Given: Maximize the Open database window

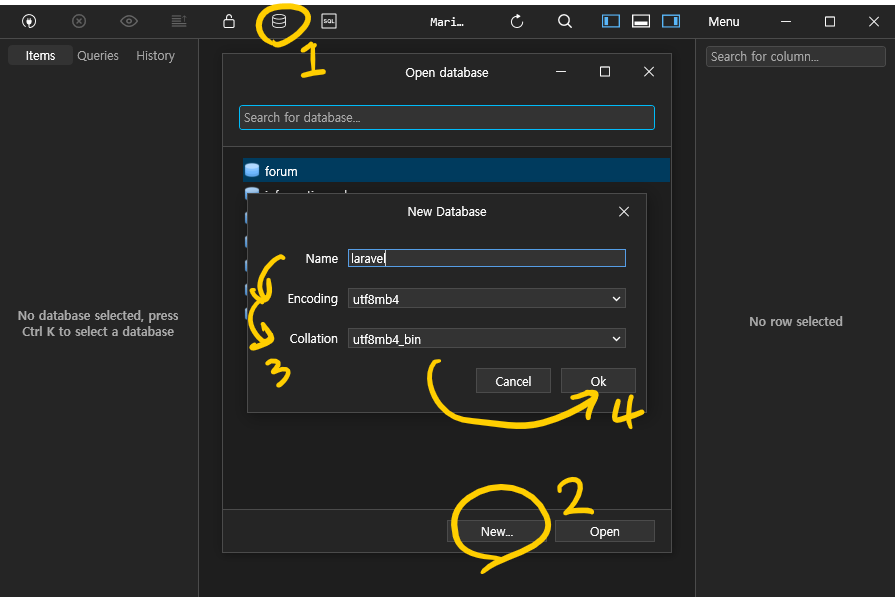Looking at the screenshot, I should [605, 72].
